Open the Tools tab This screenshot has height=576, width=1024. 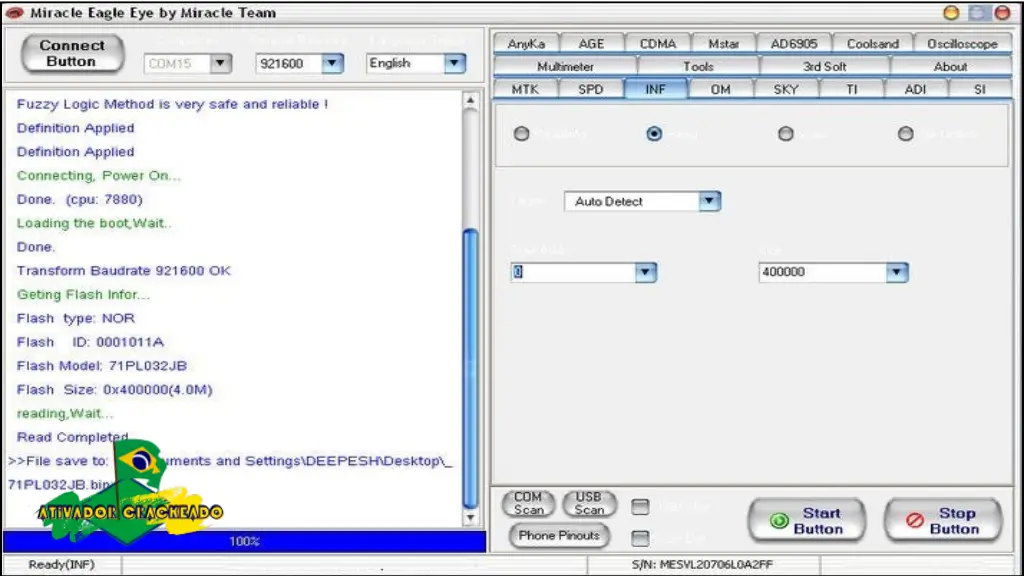click(698, 67)
